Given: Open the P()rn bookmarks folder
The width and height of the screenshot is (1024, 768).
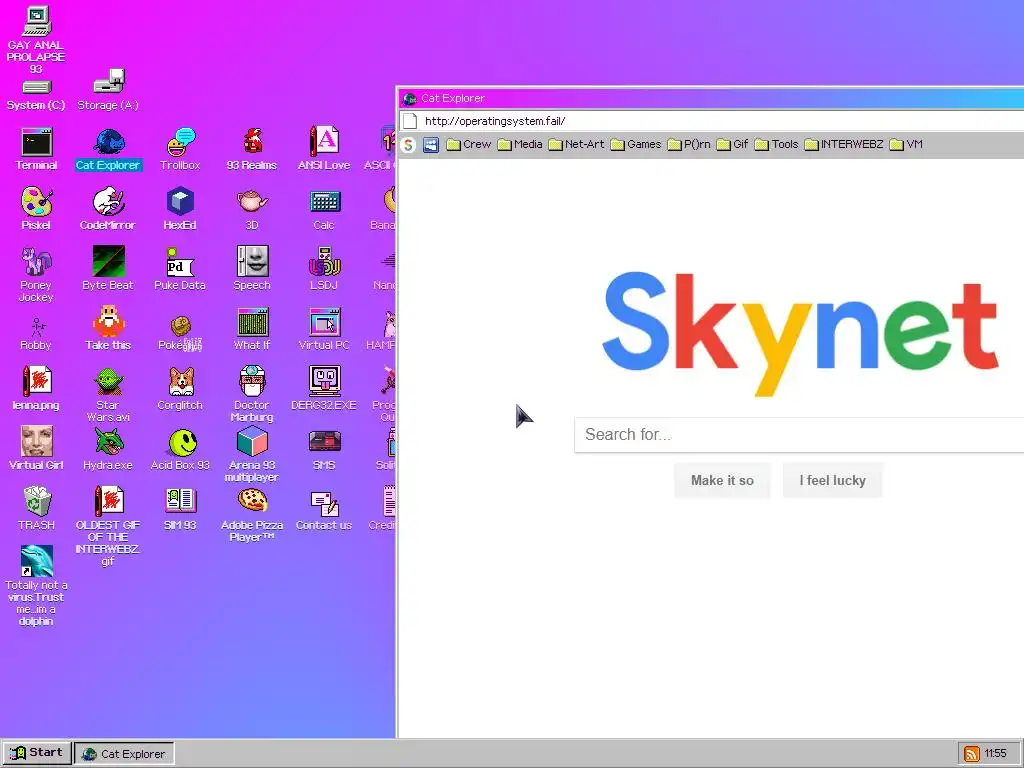Looking at the screenshot, I should [x=689, y=144].
